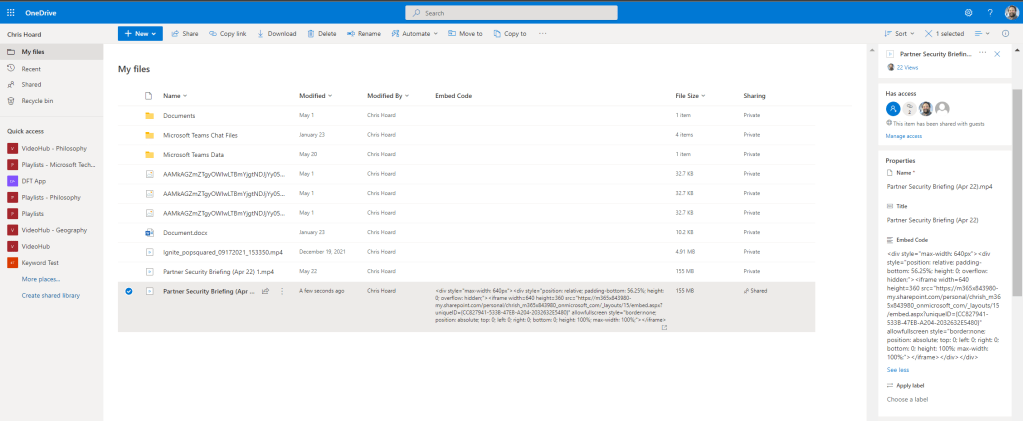This screenshot has width=1023, height=421.
Task: Go to Recent in the left navigation
Action: pos(31,68)
